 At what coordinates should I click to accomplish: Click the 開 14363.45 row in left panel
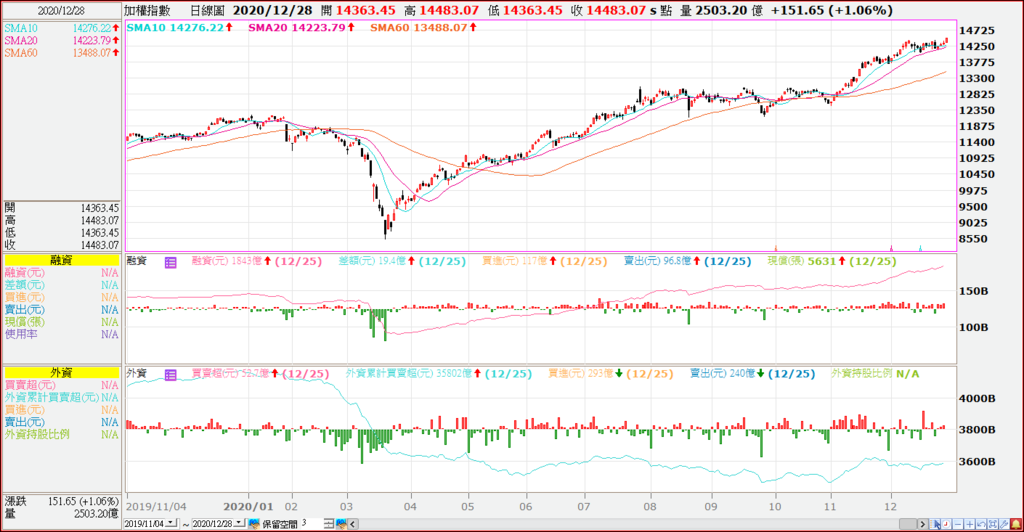[61, 208]
